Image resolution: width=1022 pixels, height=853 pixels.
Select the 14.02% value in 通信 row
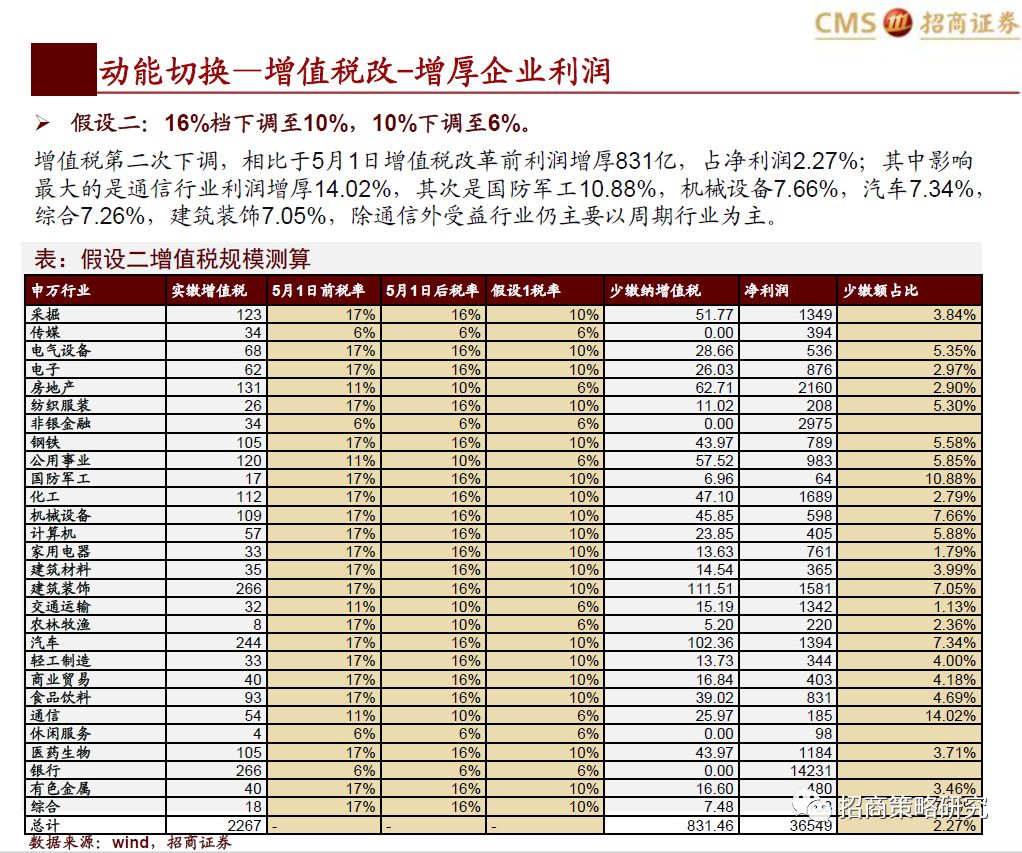pos(950,716)
